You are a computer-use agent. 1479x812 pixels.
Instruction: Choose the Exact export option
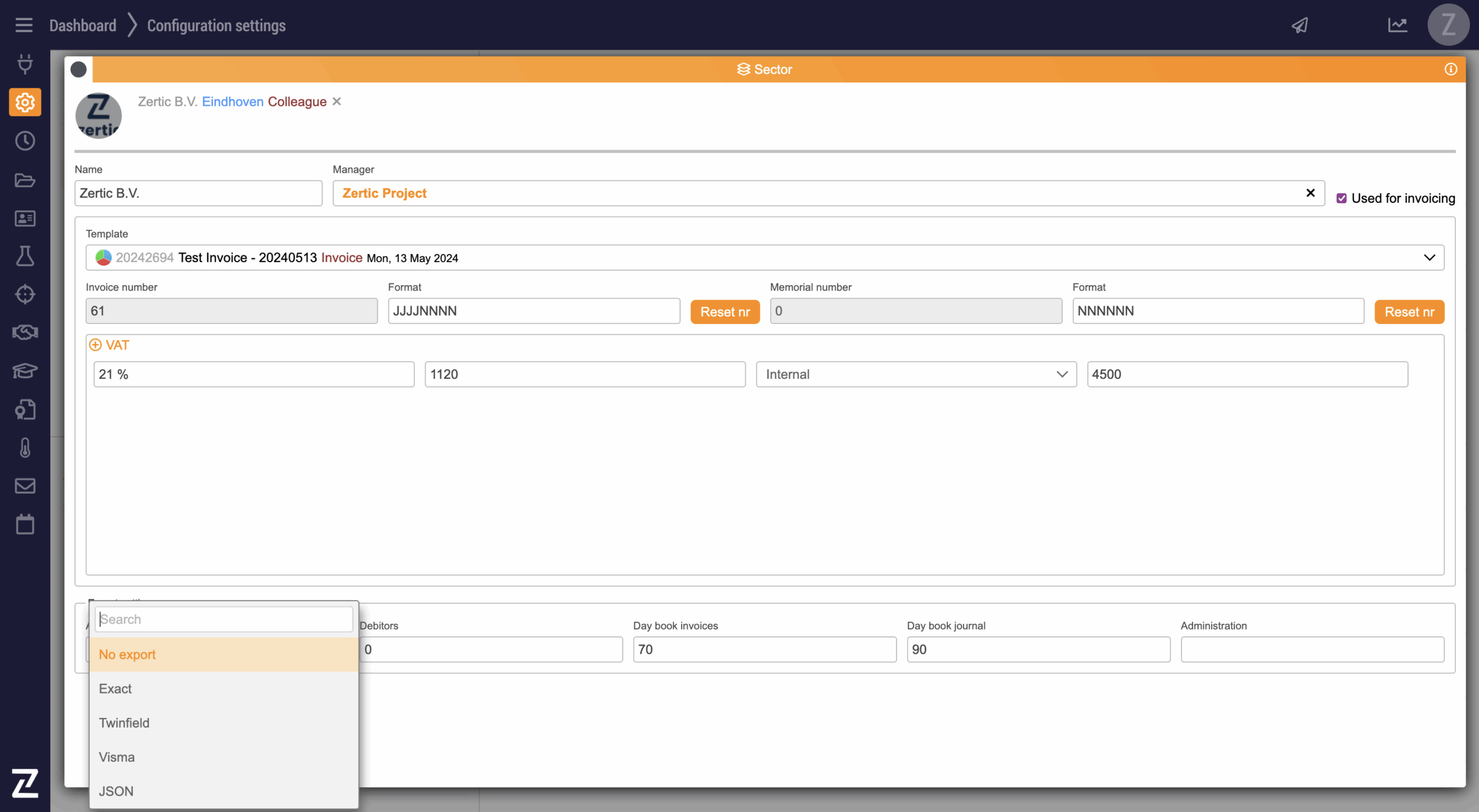point(116,688)
